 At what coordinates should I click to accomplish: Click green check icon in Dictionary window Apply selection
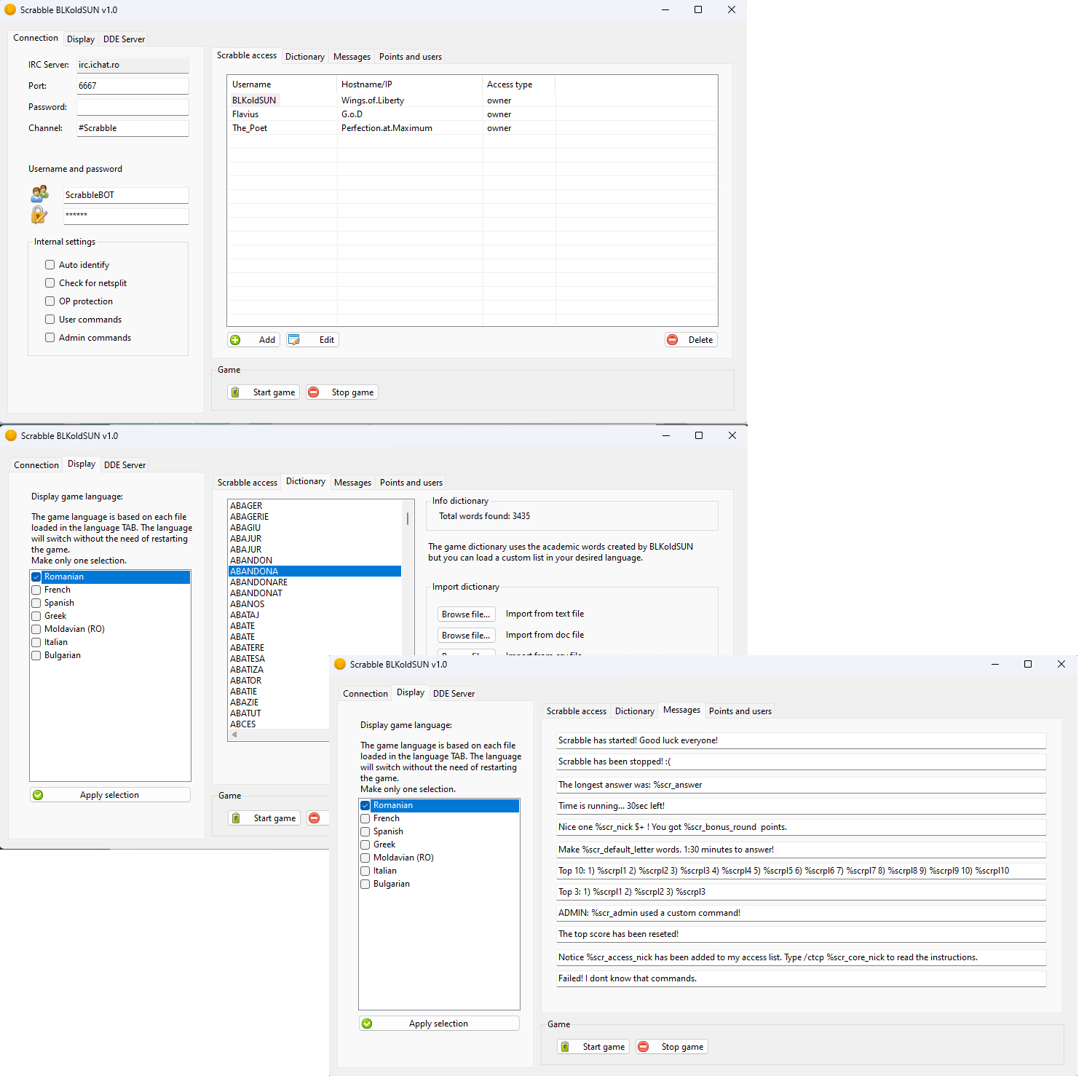point(38,795)
